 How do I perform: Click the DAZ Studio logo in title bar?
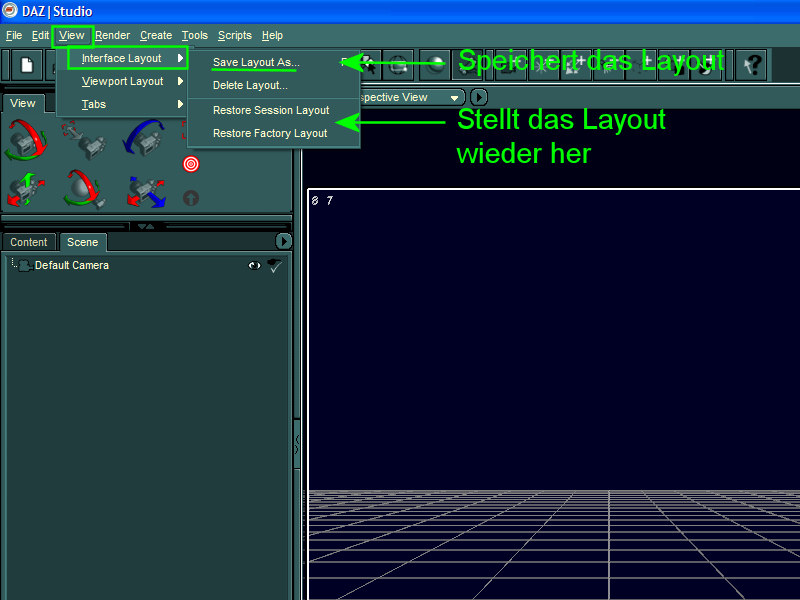point(10,10)
